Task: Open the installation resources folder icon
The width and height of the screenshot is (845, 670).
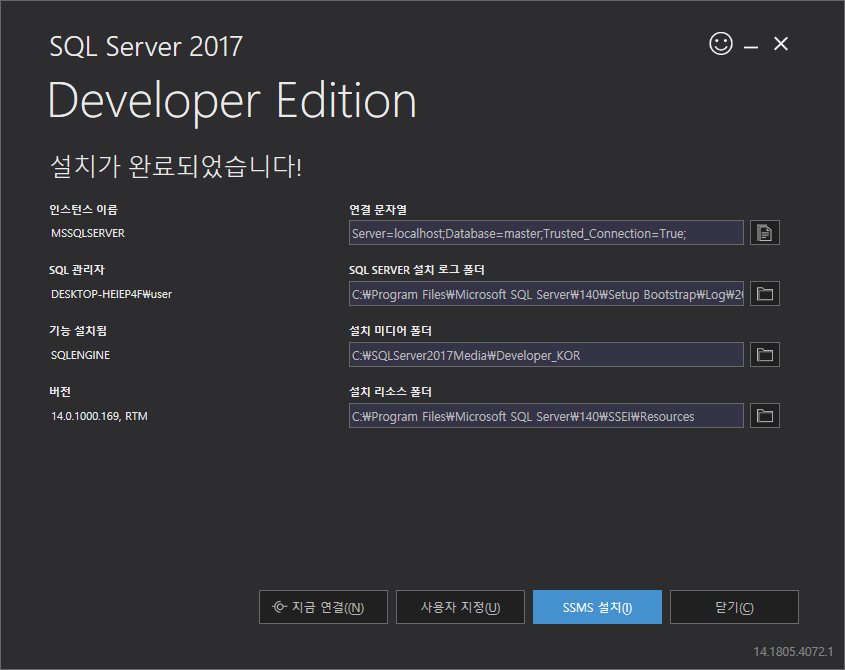Action: pyautogui.click(x=765, y=416)
